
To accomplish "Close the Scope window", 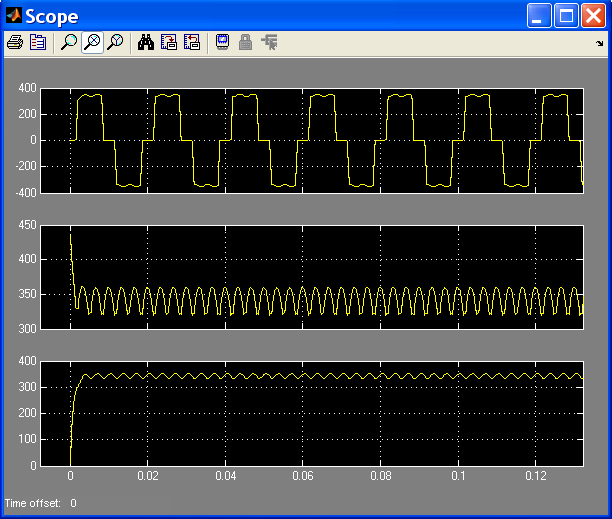I will tap(593, 16).
